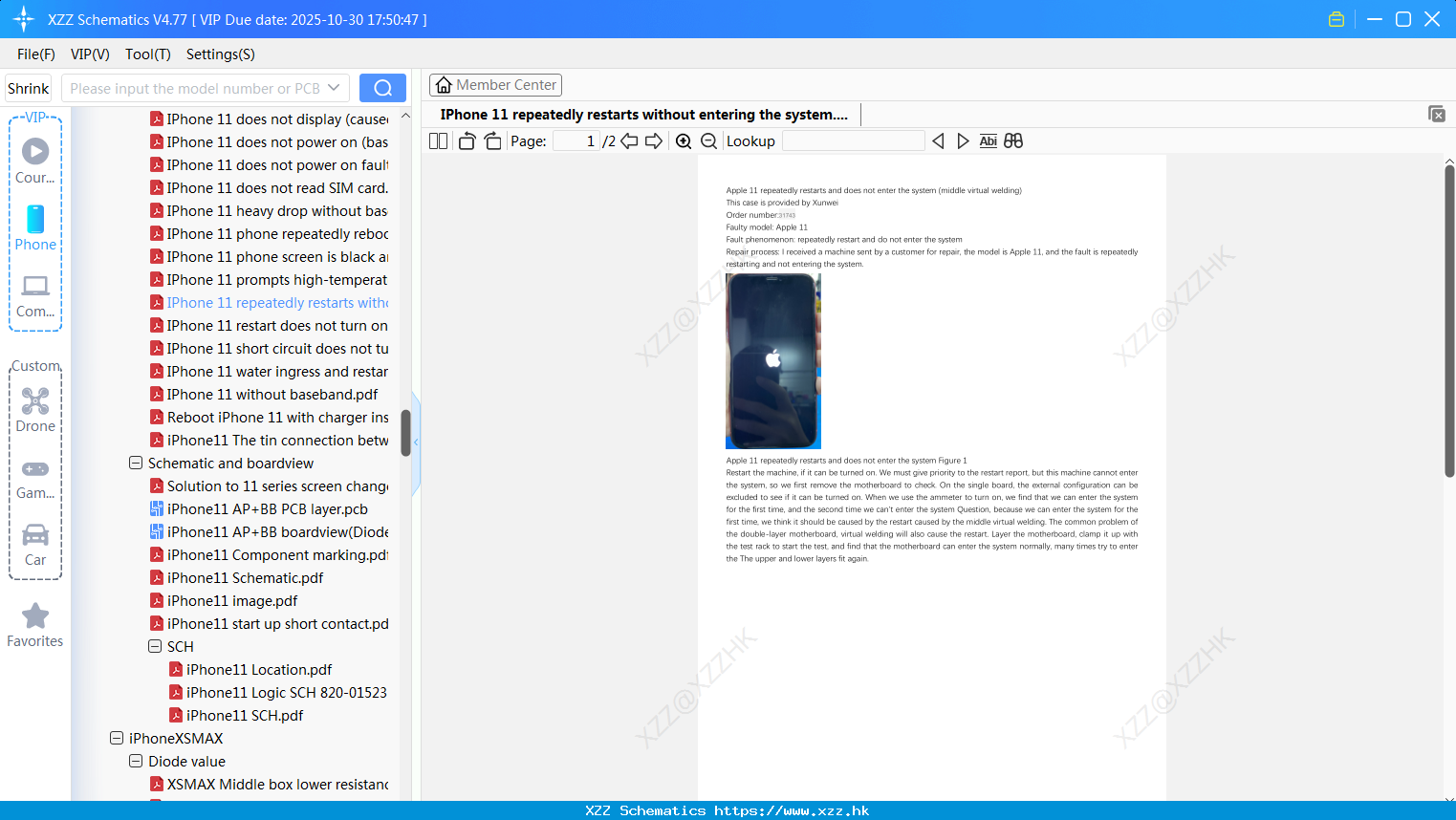
Task: Collapse the SCH folder node
Action: point(155,646)
